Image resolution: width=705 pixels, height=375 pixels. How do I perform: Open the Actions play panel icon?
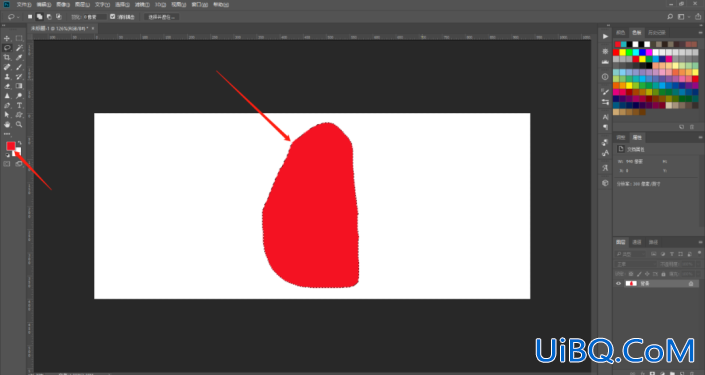605,36
